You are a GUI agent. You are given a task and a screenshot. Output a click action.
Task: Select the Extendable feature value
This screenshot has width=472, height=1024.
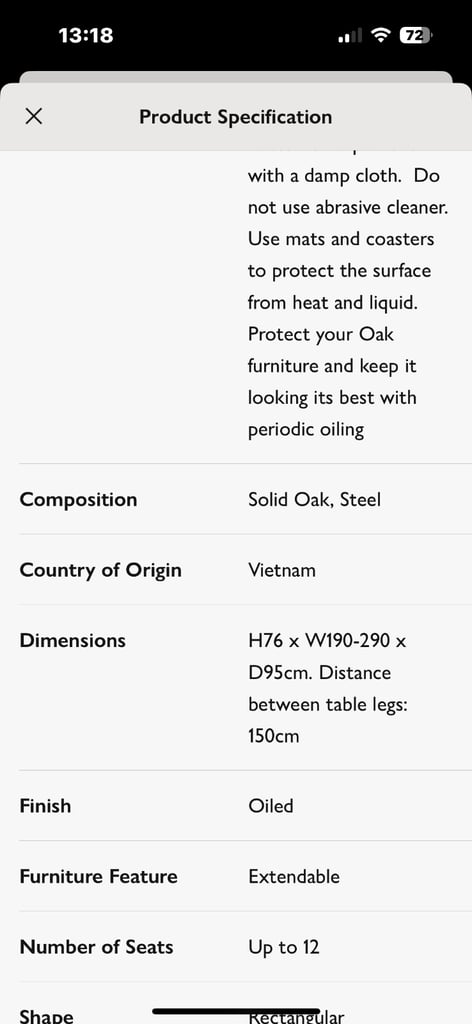click(294, 876)
